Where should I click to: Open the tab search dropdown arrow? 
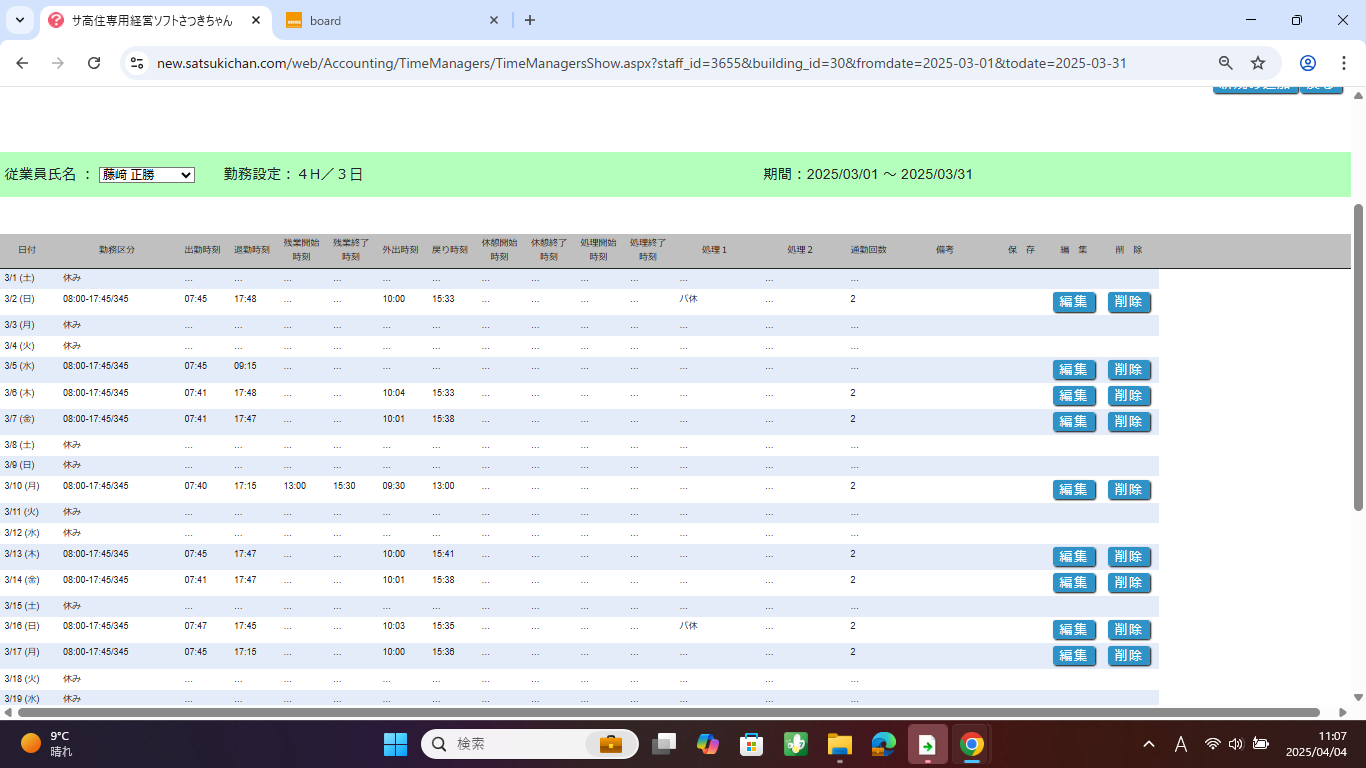[x=20, y=20]
